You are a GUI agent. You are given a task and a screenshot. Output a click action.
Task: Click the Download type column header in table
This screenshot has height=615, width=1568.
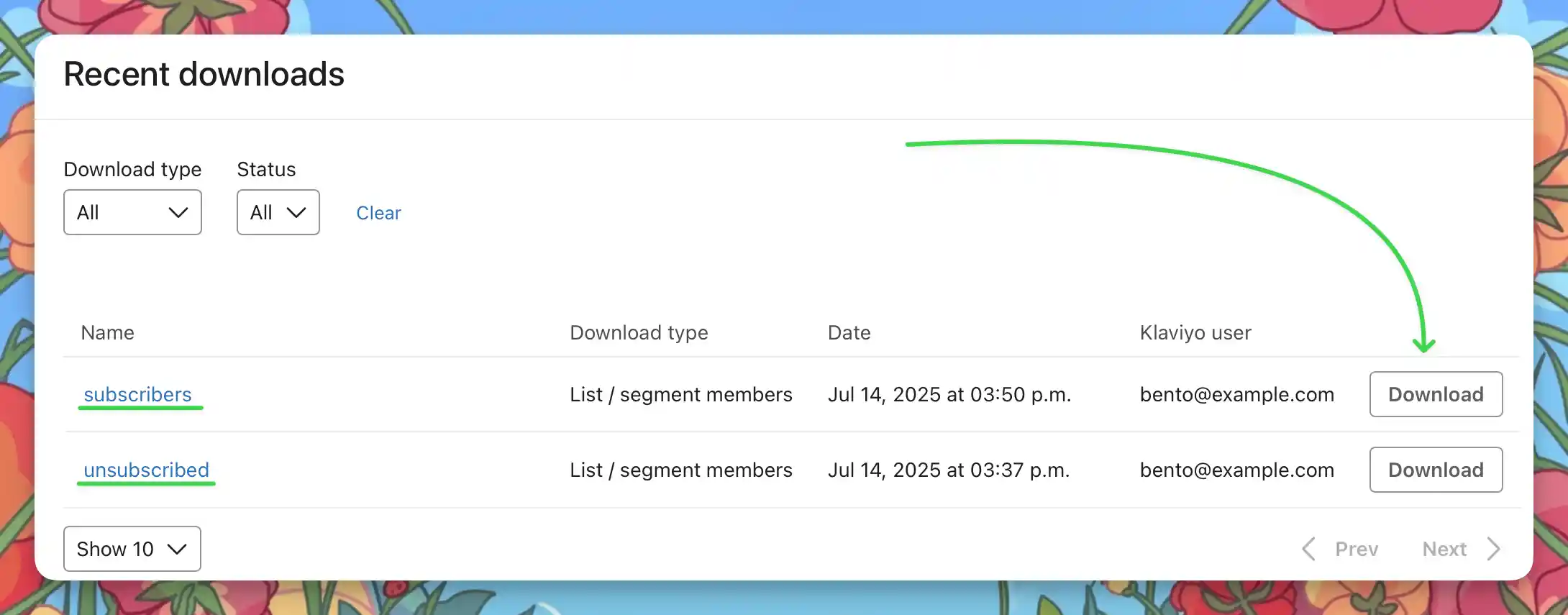639,332
